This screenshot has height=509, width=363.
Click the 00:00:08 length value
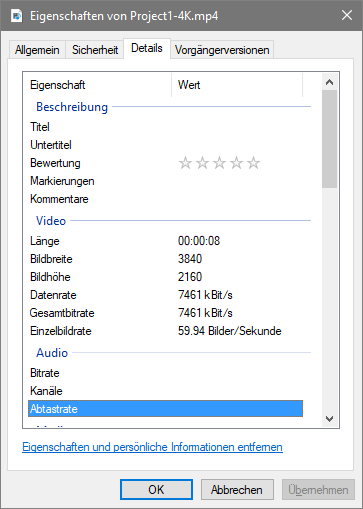pos(199,241)
